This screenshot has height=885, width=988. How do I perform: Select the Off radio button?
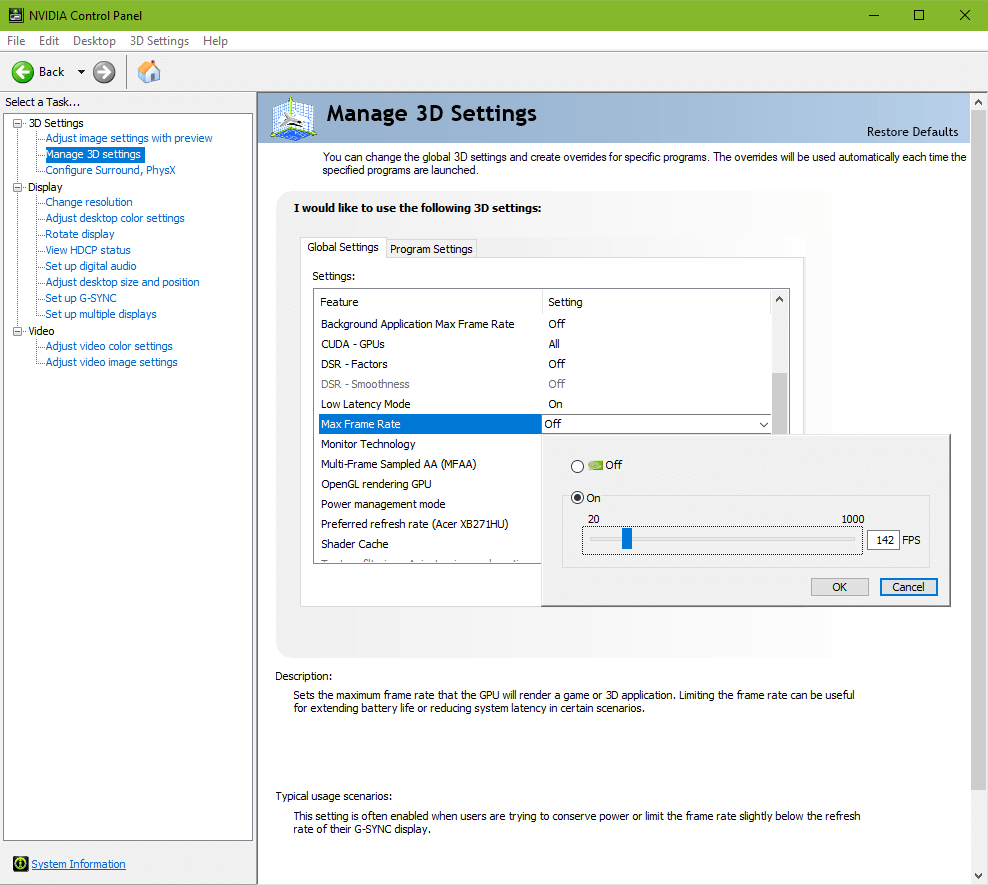point(577,466)
